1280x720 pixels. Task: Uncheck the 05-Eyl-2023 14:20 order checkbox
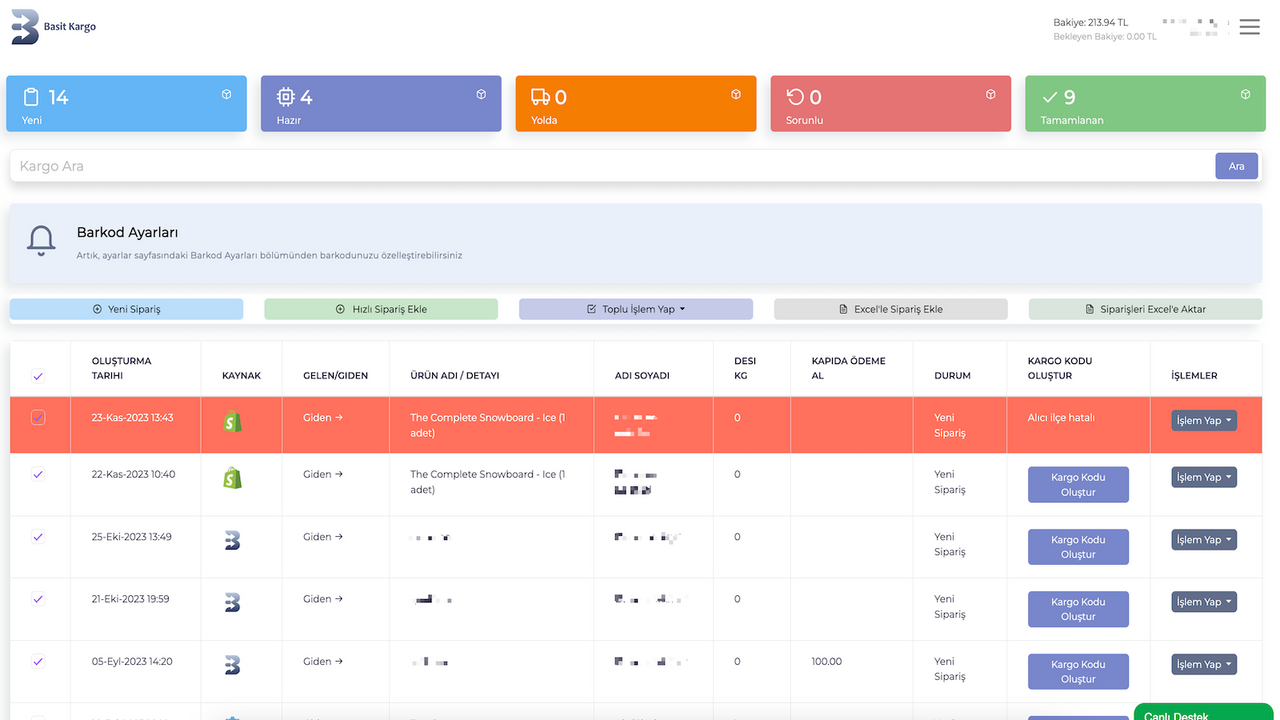38,661
